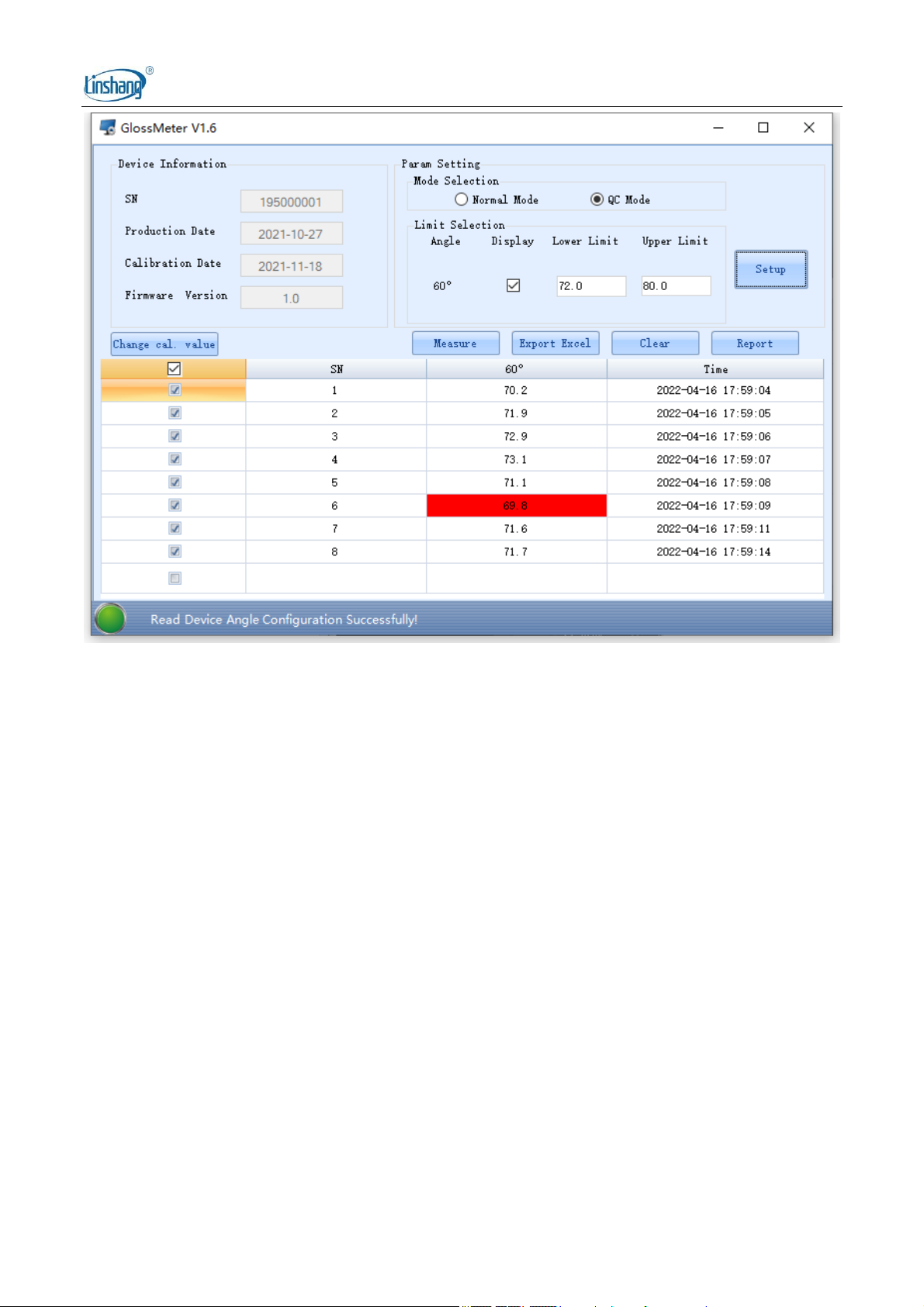Click the green status indicator light
This screenshot has width=924, height=1307.
click(x=110, y=619)
